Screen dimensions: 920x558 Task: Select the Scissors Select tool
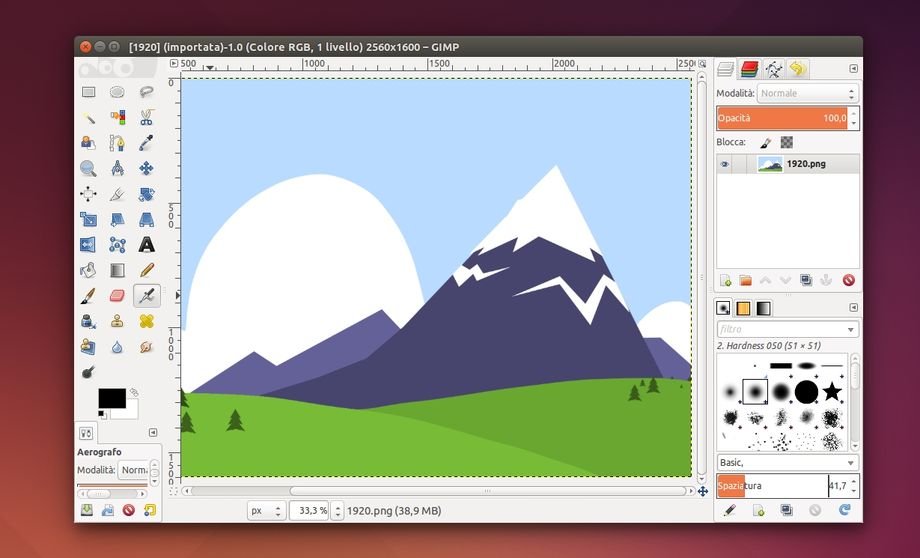(146, 117)
